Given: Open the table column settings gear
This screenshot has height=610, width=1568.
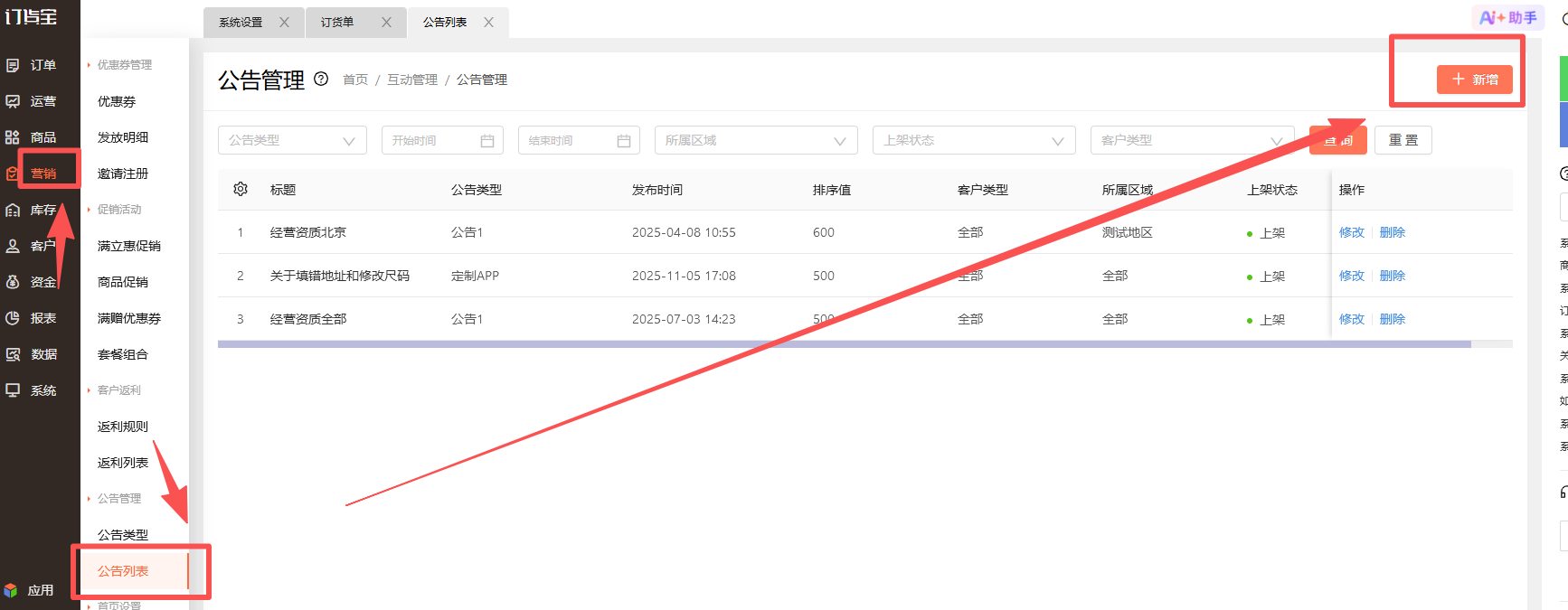Looking at the screenshot, I should (241, 189).
